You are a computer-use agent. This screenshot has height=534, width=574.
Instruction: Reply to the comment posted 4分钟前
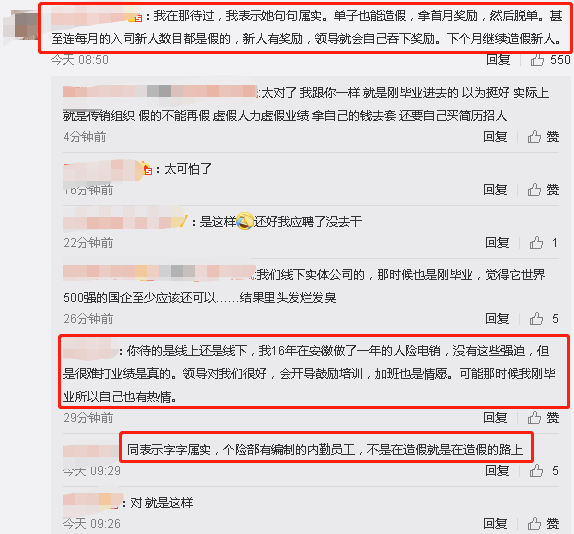[x=495, y=137]
